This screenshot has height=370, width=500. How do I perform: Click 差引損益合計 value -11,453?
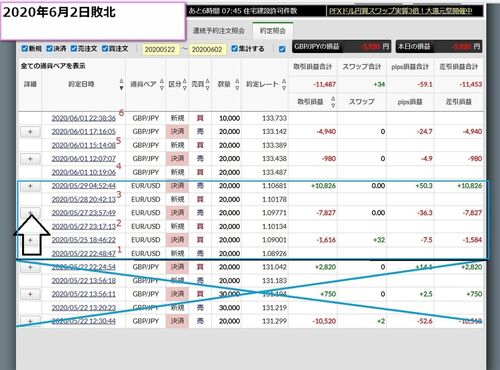(x=470, y=85)
